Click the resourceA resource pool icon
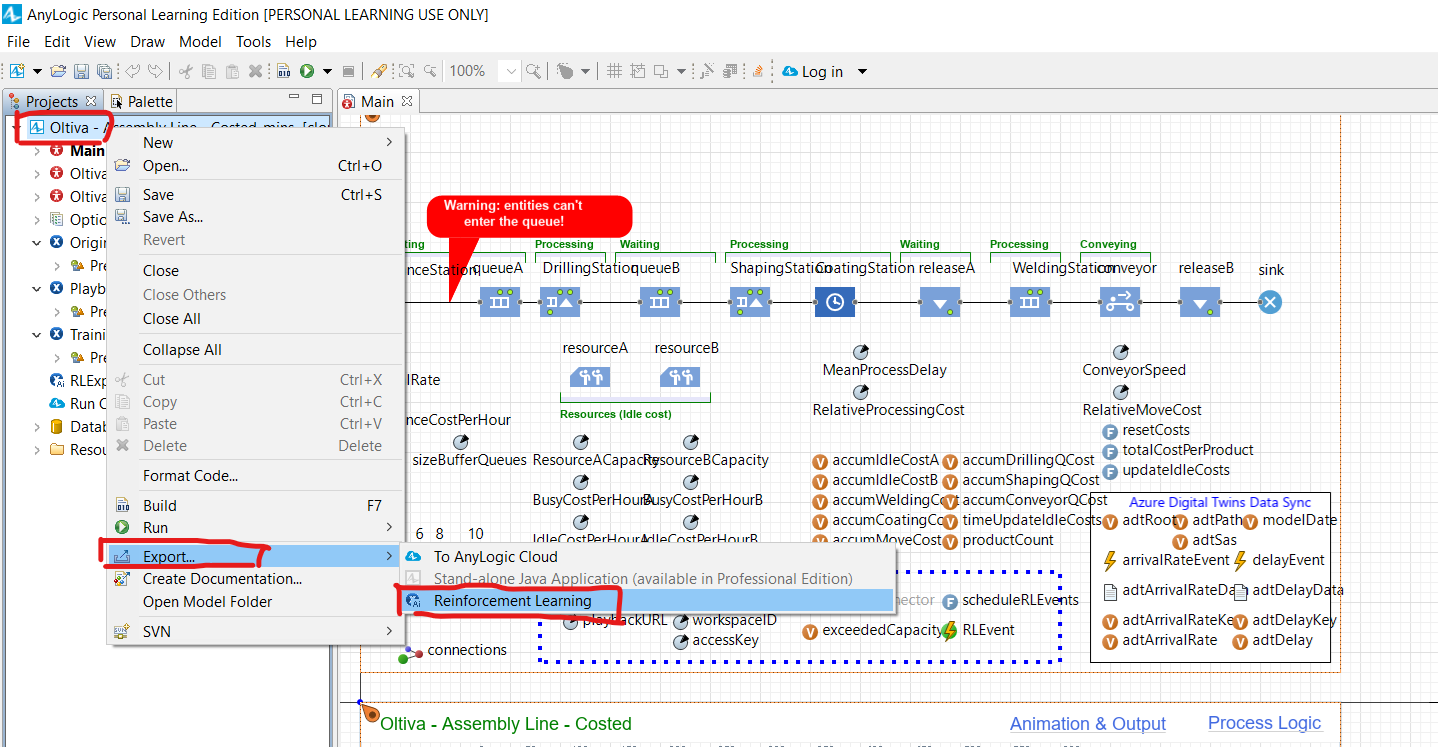The image size is (1438, 747). pos(590,377)
